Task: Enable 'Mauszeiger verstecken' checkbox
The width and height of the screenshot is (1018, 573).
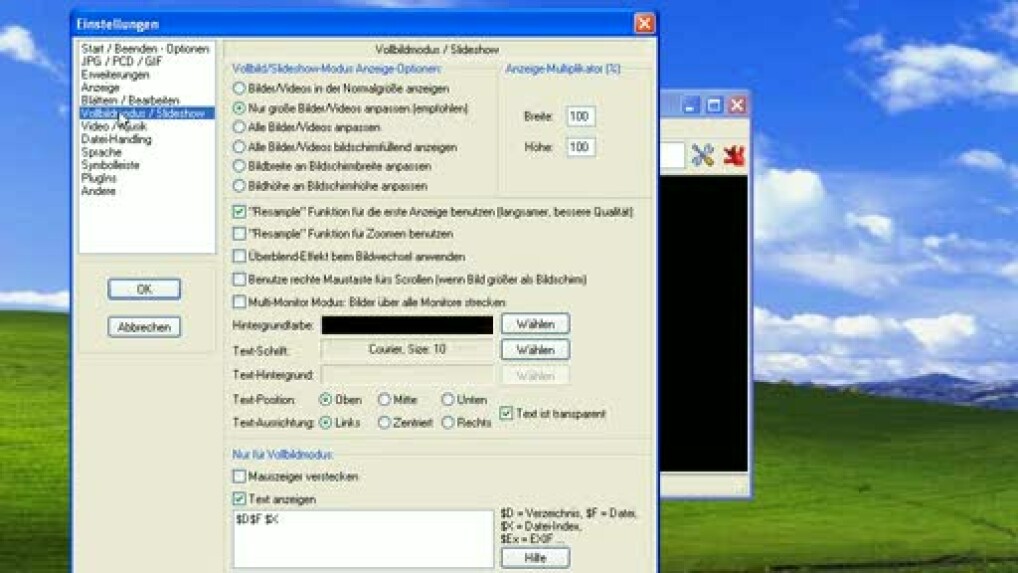Action: 239,477
